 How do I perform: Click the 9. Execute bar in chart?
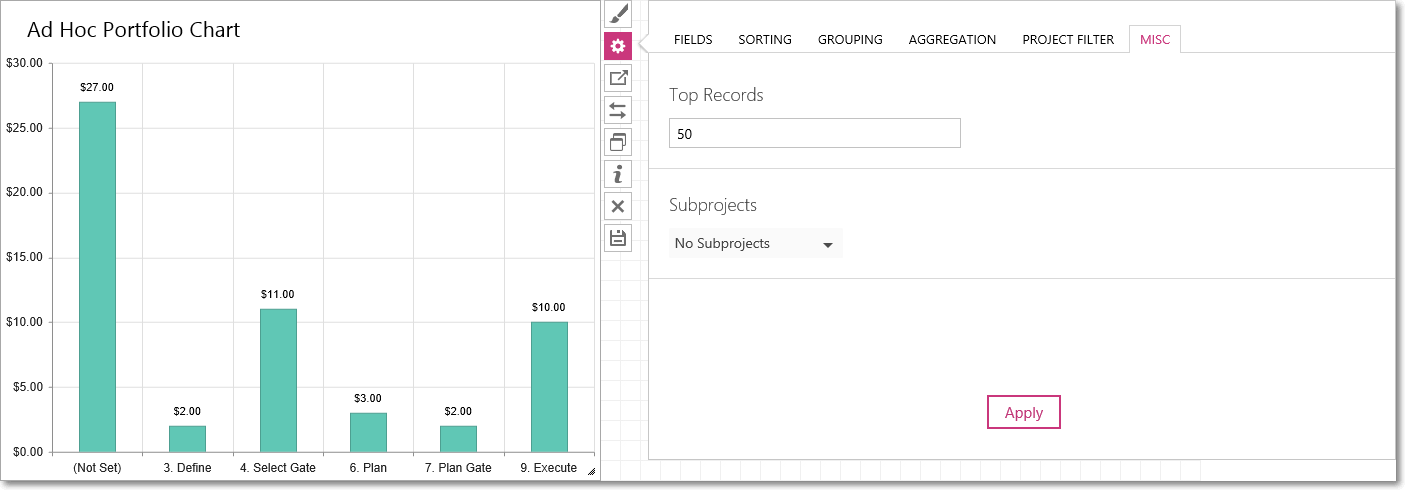(x=549, y=387)
